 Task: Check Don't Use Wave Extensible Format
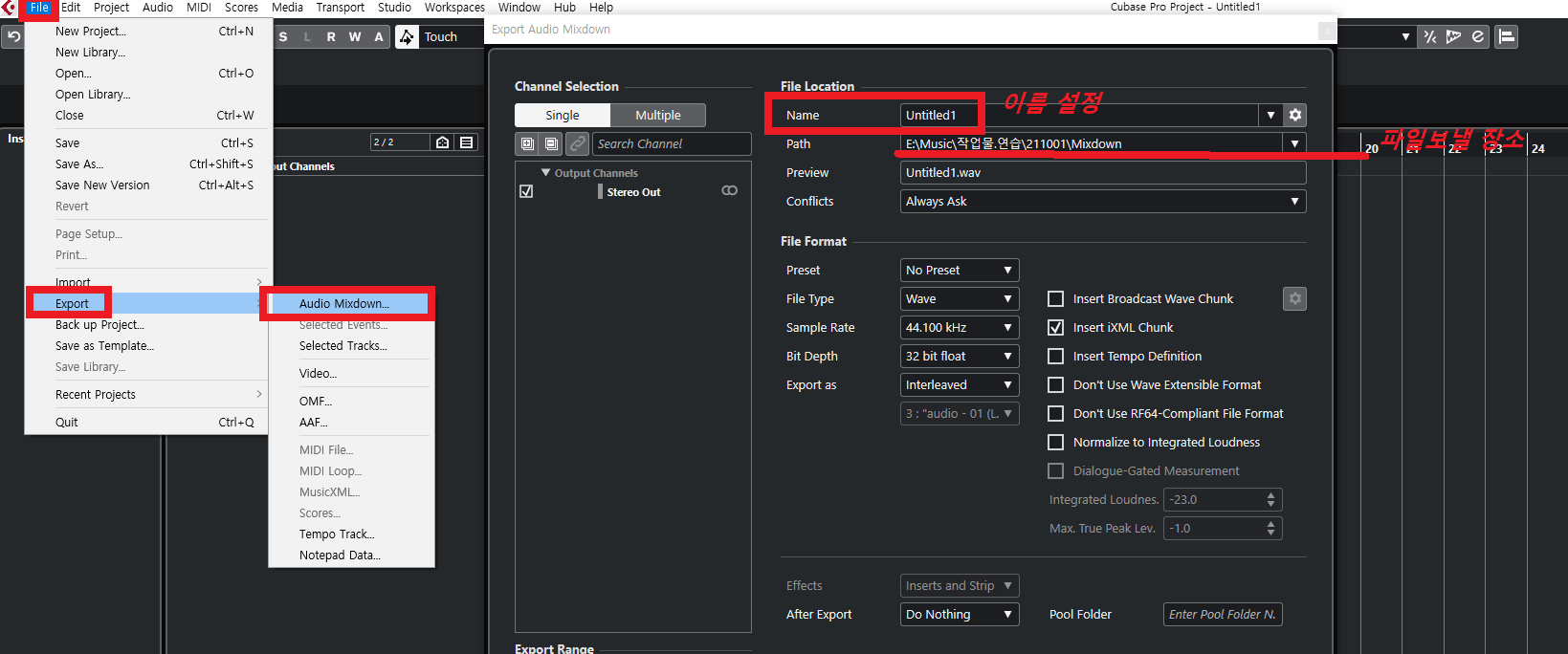point(1056,384)
